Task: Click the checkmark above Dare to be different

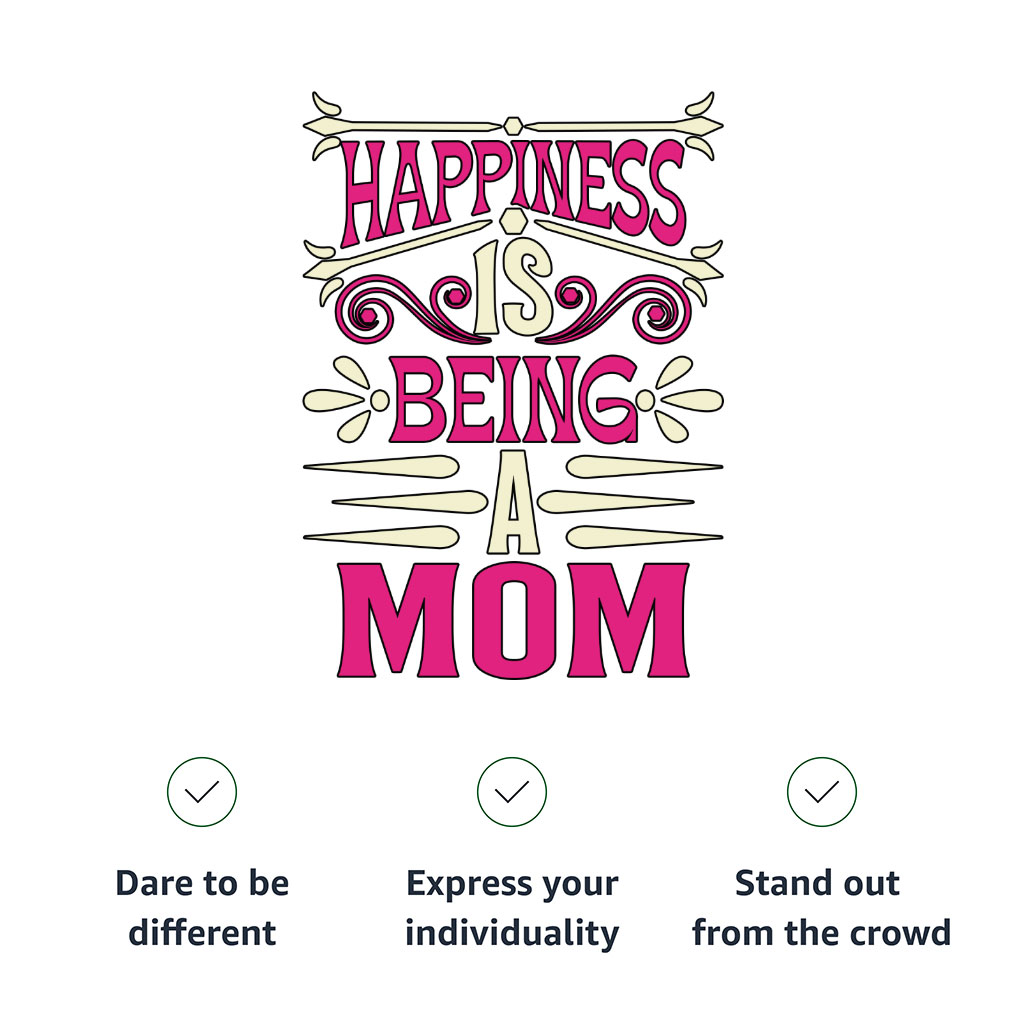Action: pos(202,792)
